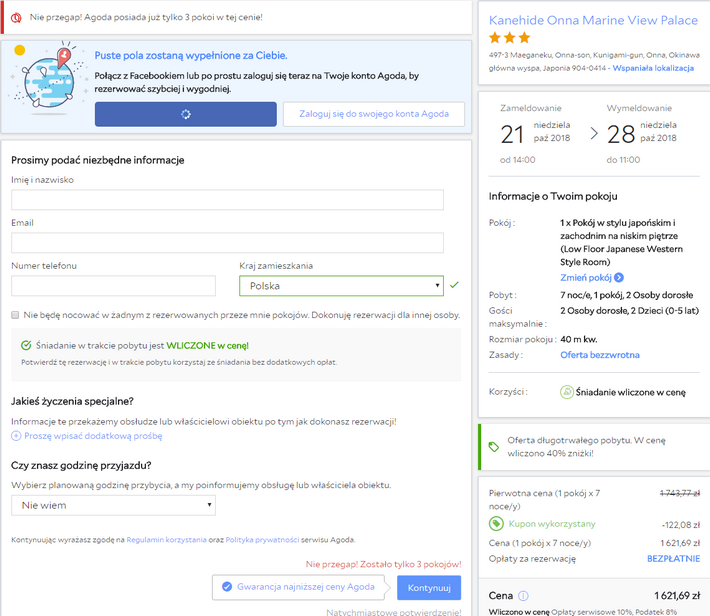
Task: Open the 'Oferta bezzwrotna' policy link
Action: tap(600, 355)
